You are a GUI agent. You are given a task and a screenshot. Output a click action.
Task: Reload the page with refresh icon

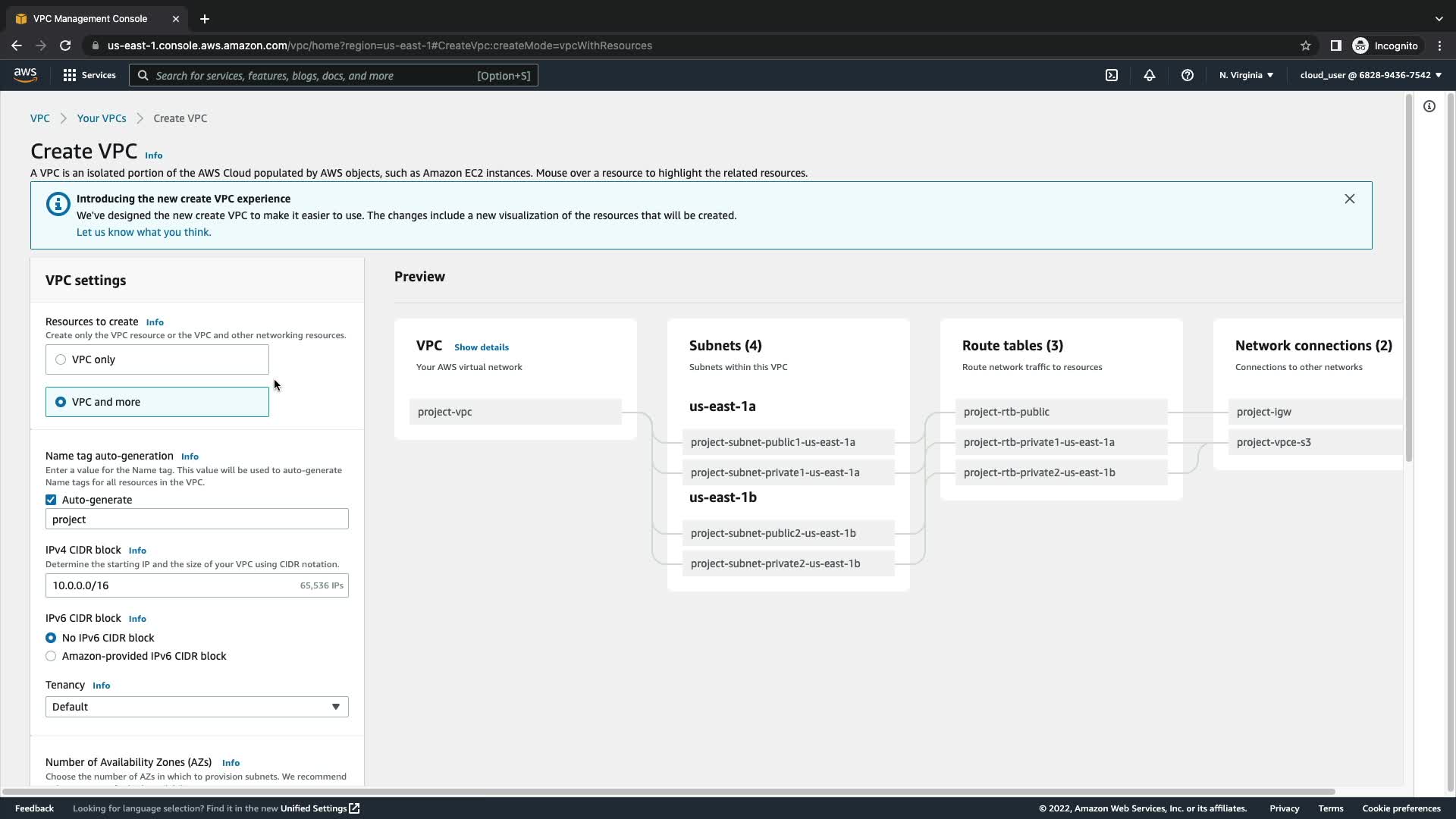pos(65,45)
